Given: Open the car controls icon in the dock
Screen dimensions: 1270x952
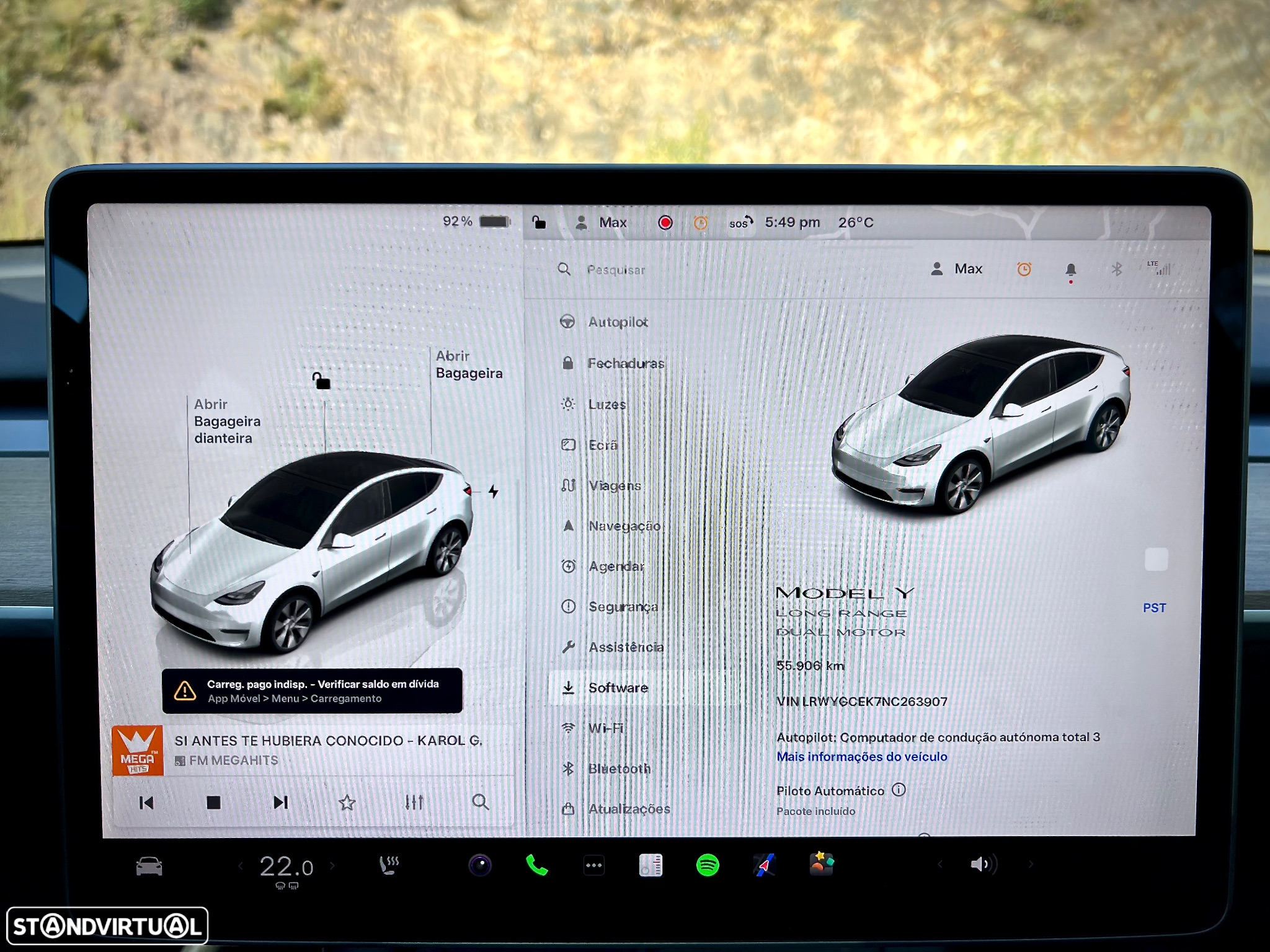Looking at the screenshot, I should (149, 866).
